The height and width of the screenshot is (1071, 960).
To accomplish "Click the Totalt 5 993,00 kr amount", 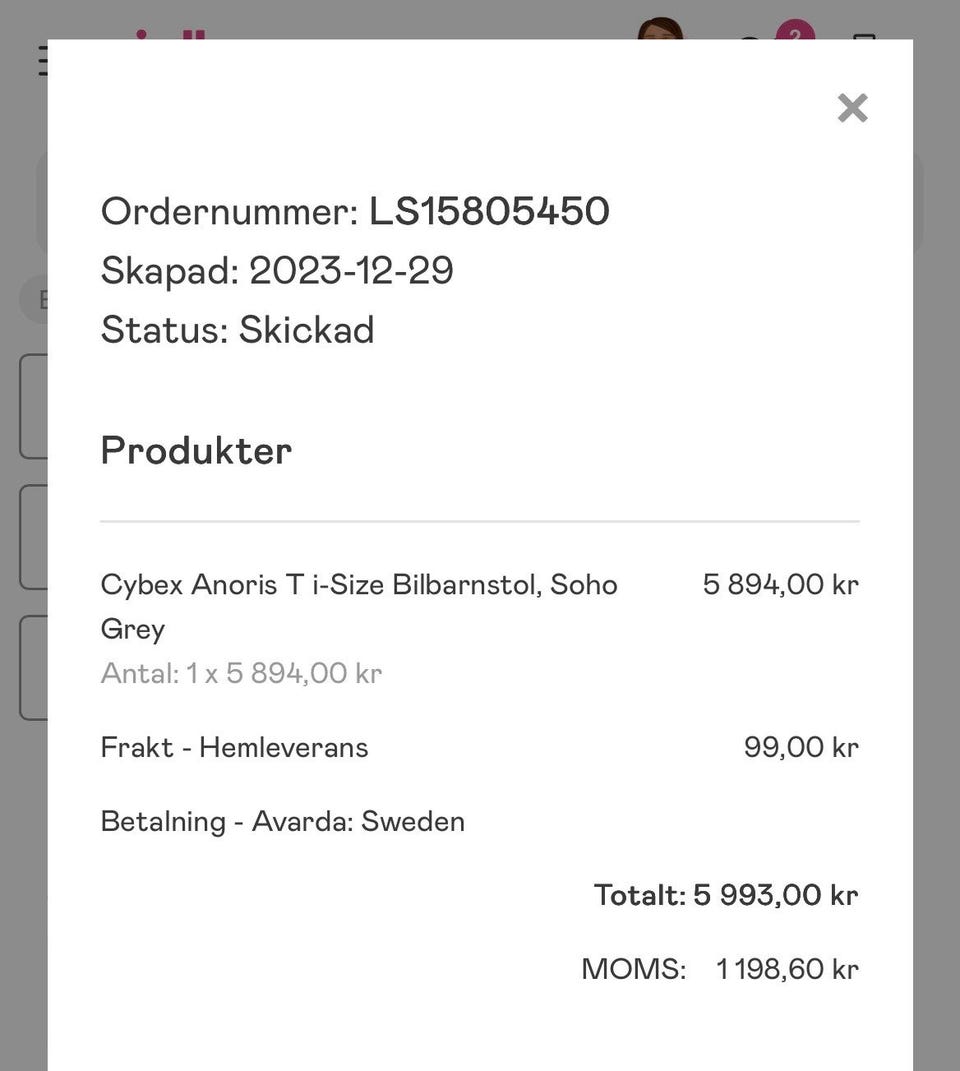I will pyautogui.click(x=776, y=895).
